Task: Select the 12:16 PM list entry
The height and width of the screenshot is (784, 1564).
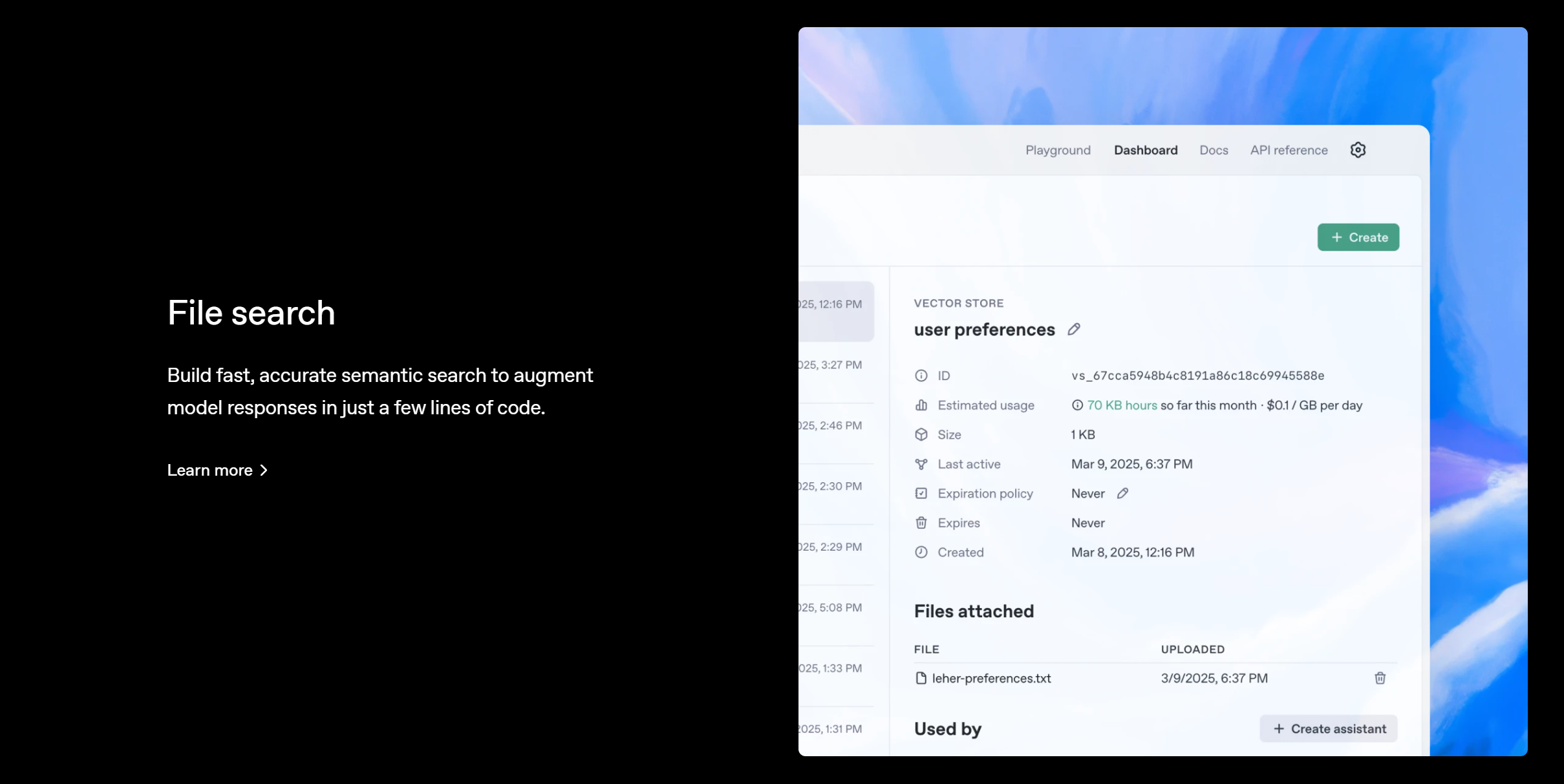Action: [x=836, y=311]
